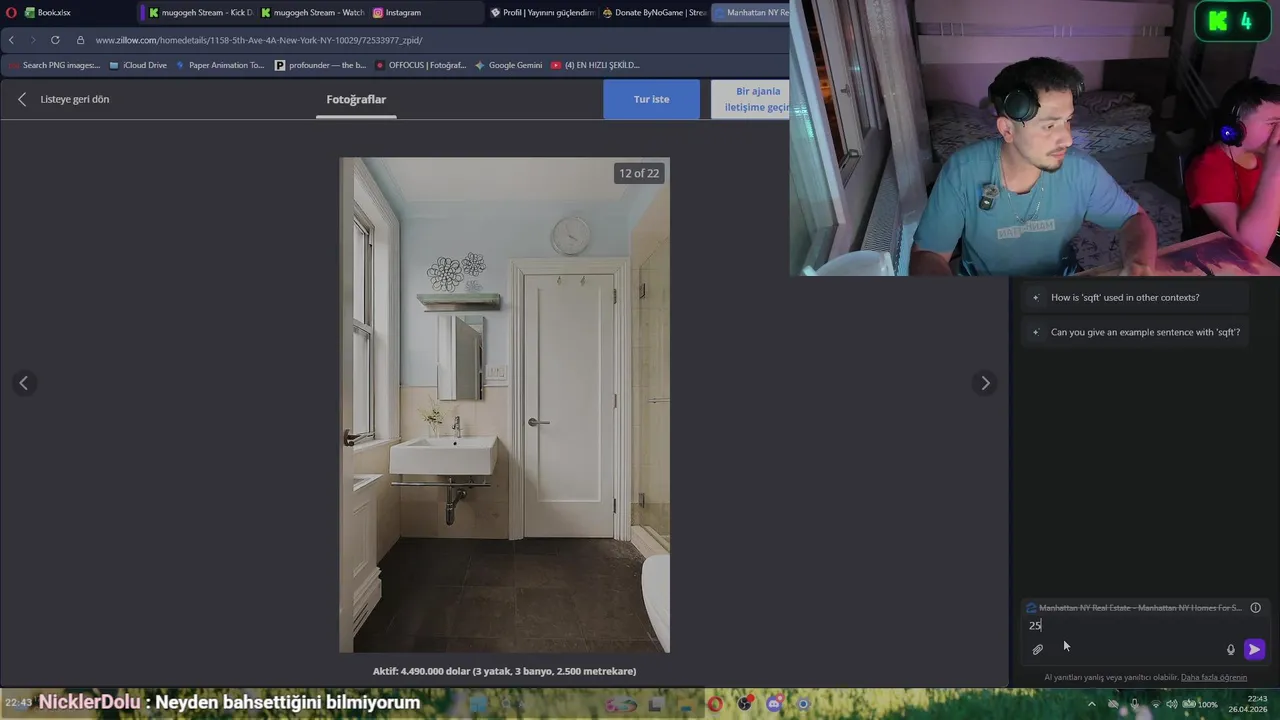Screen dimensions: 1280x720
Task: Open the iCloud Drive bookmark
Action: point(138,65)
